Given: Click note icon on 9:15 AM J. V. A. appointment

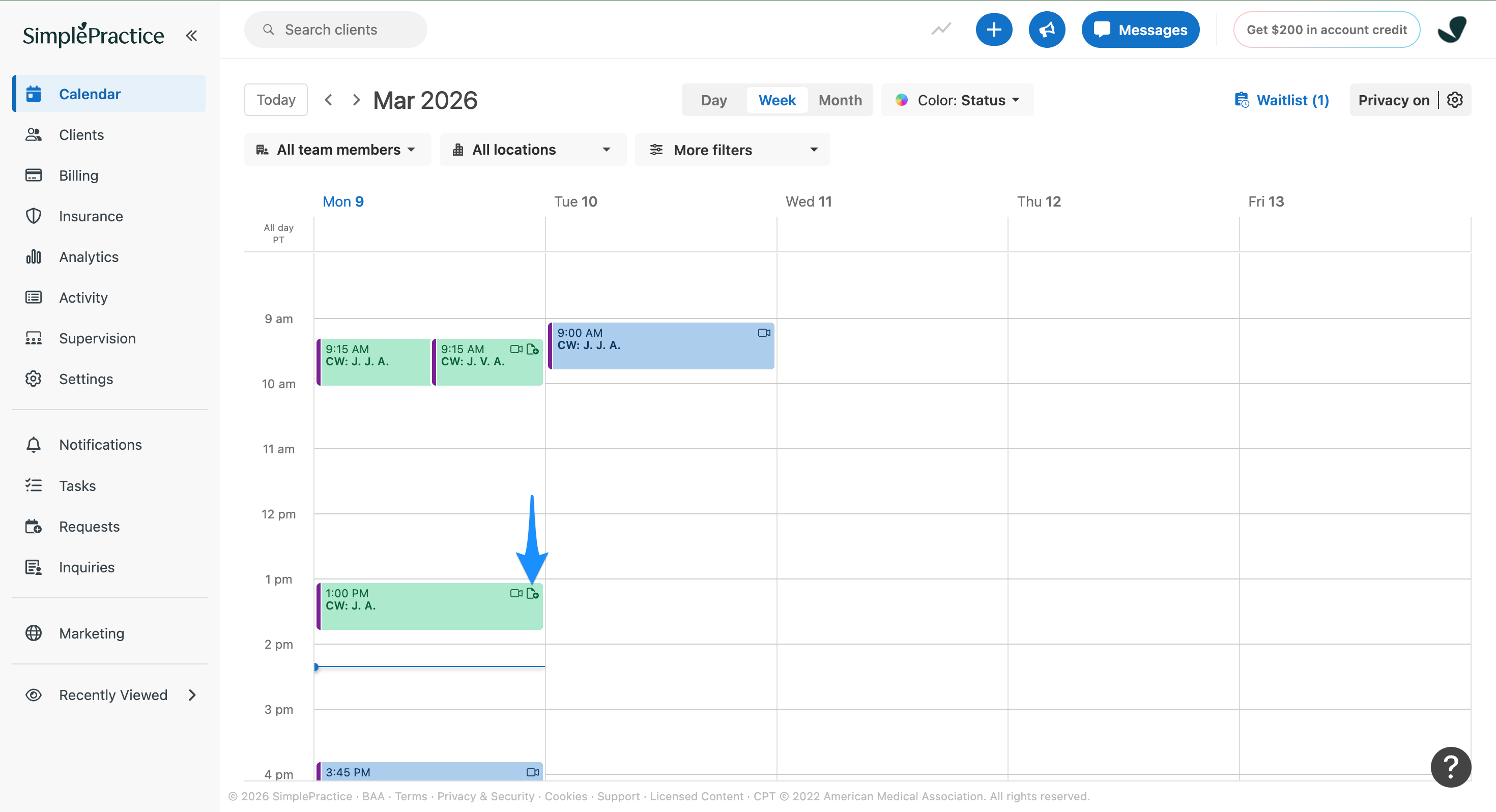Looking at the screenshot, I should [x=533, y=349].
